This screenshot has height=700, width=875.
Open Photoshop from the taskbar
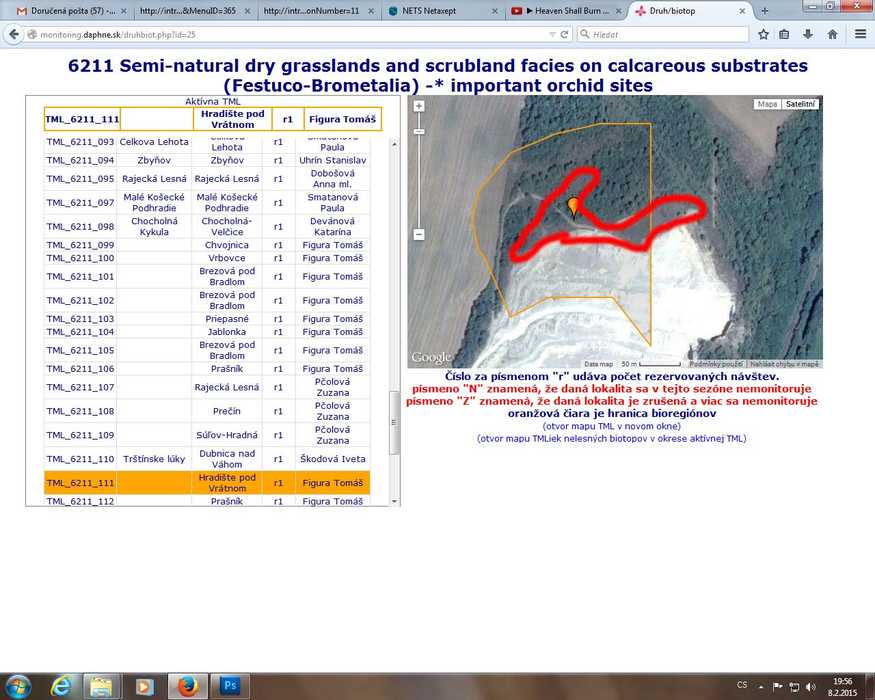229,686
